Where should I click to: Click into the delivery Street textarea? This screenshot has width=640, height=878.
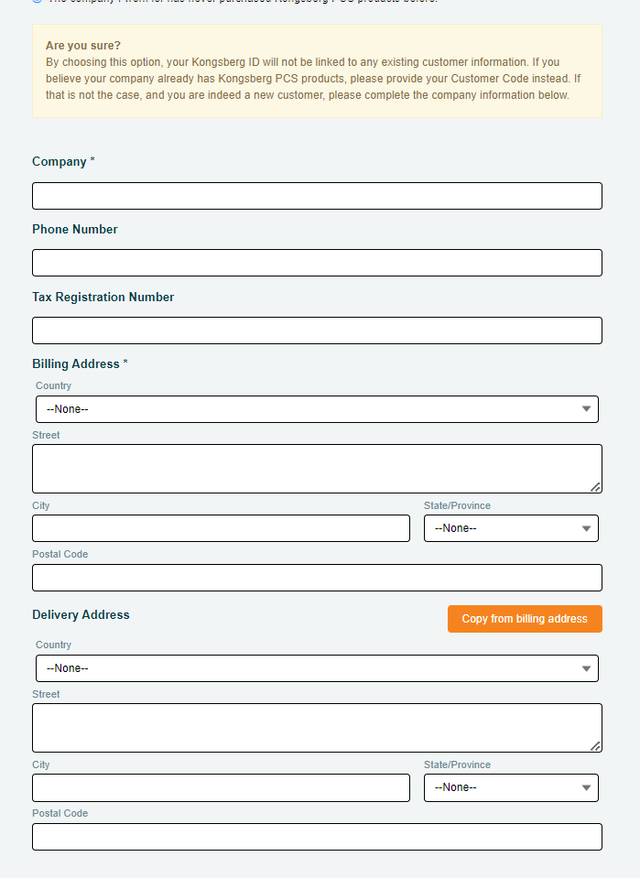point(316,726)
